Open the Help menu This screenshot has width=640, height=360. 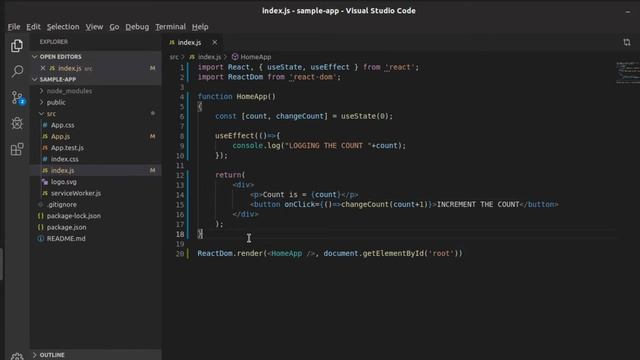pyautogui.click(x=200, y=27)
